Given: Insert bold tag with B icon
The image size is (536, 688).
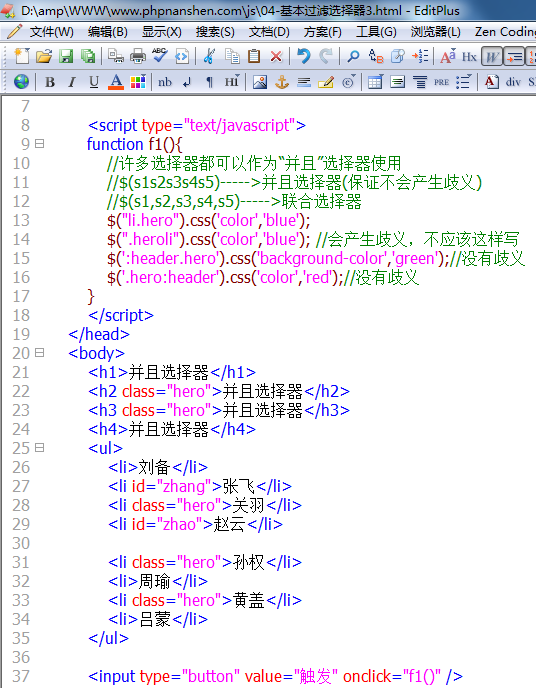Looking at the screenshot, I should (x=50, y=82).
